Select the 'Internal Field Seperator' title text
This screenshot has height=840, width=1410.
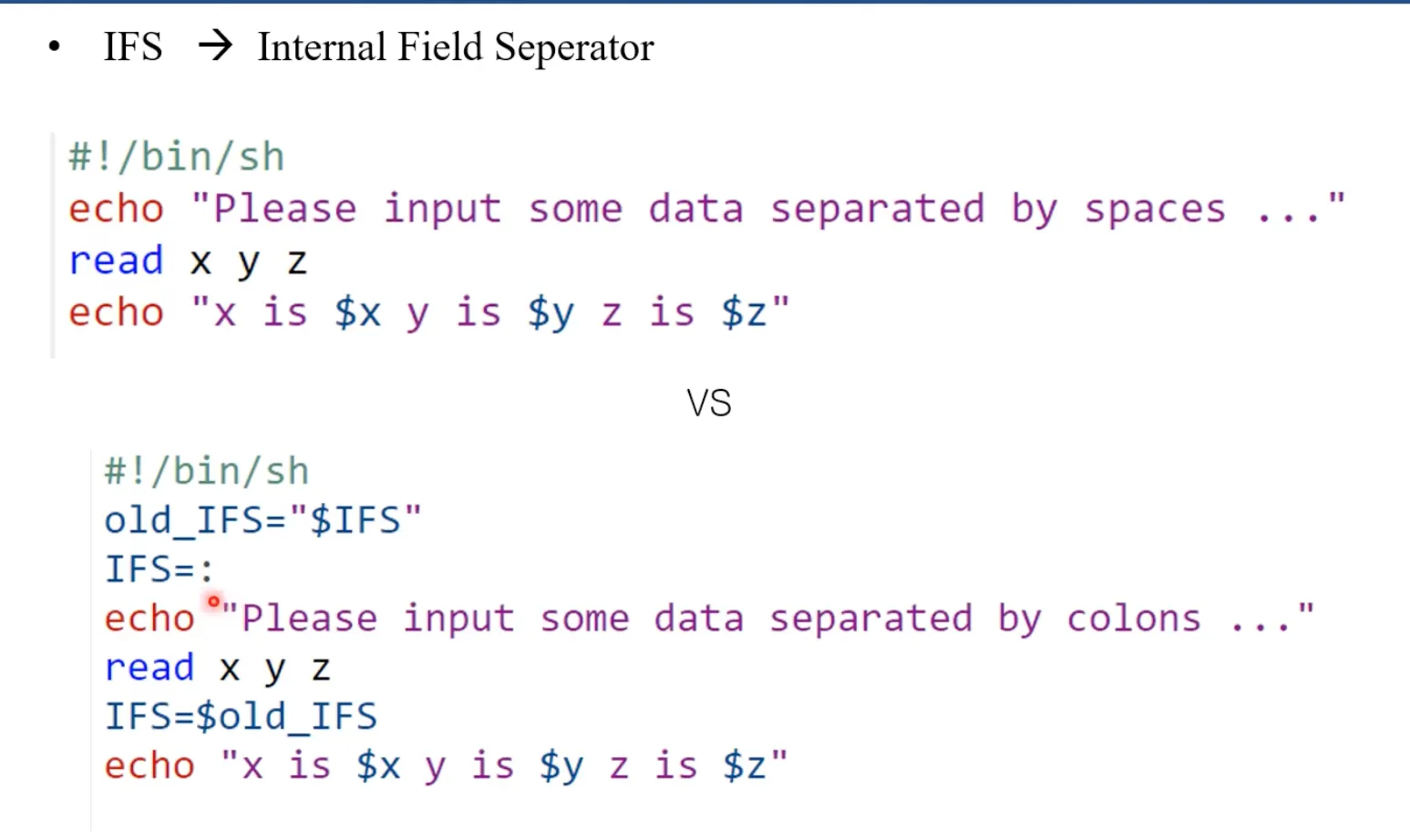(x=456, y=47)
